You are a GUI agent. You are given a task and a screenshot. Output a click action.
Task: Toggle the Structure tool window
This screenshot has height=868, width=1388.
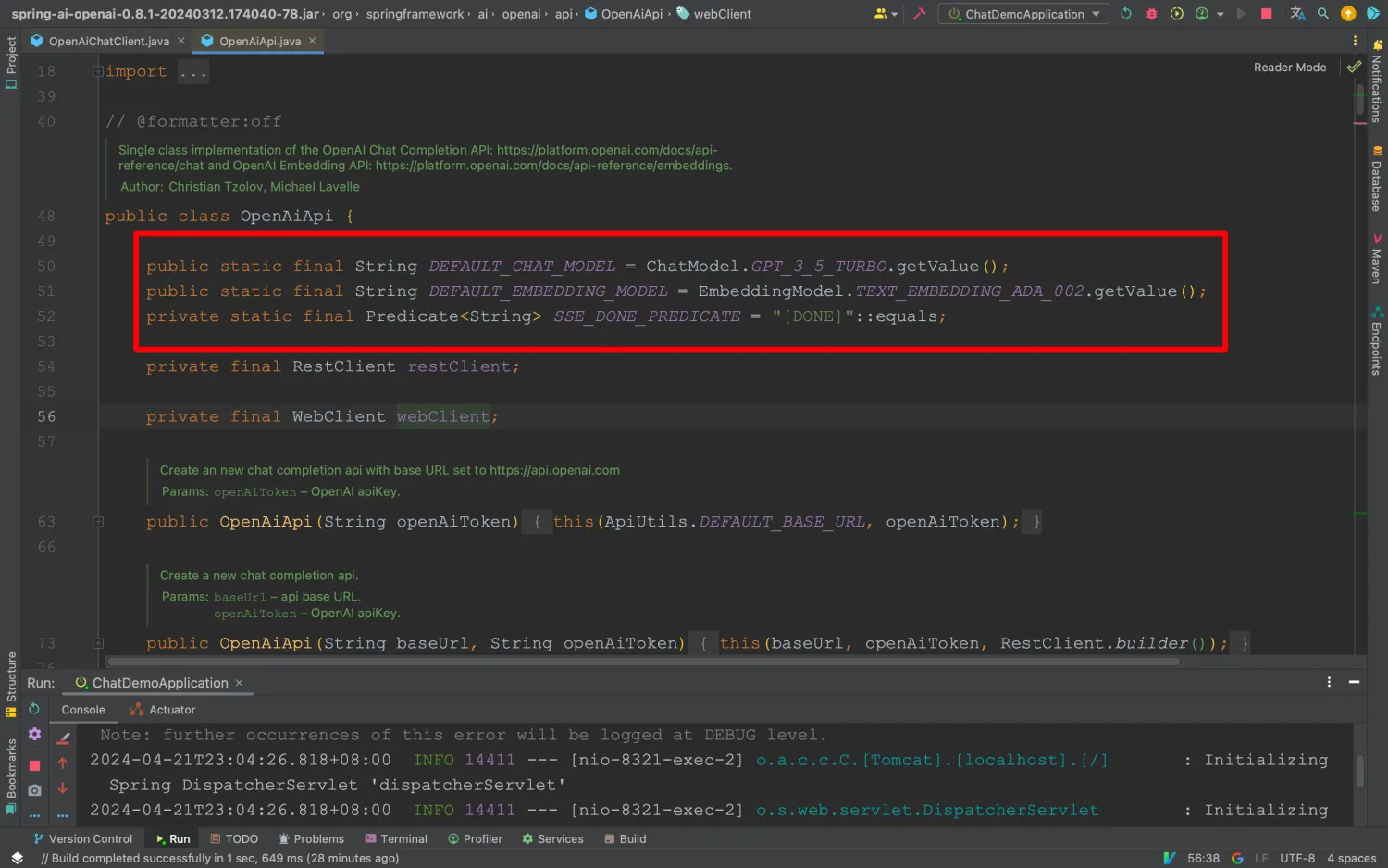(11, 684)
